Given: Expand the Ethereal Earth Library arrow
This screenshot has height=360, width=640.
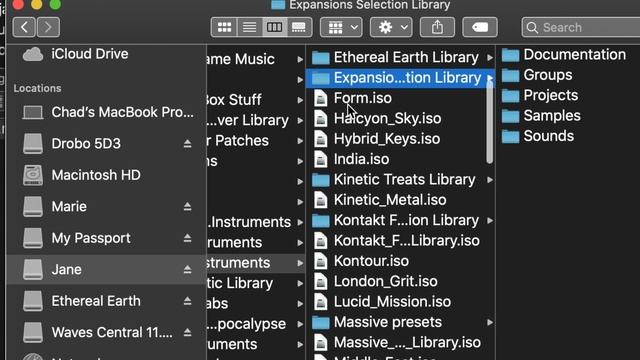Looking at the screenshot, I should [x=490, y=58].
